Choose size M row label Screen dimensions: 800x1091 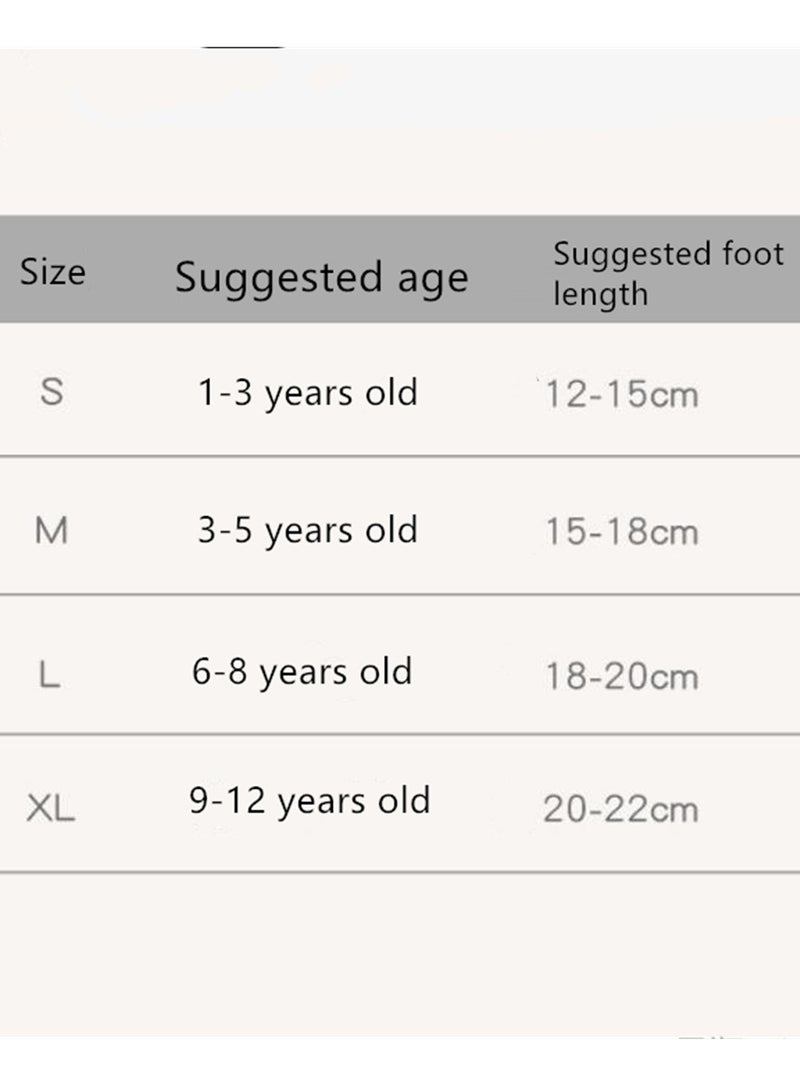click(x=51, y=531)
